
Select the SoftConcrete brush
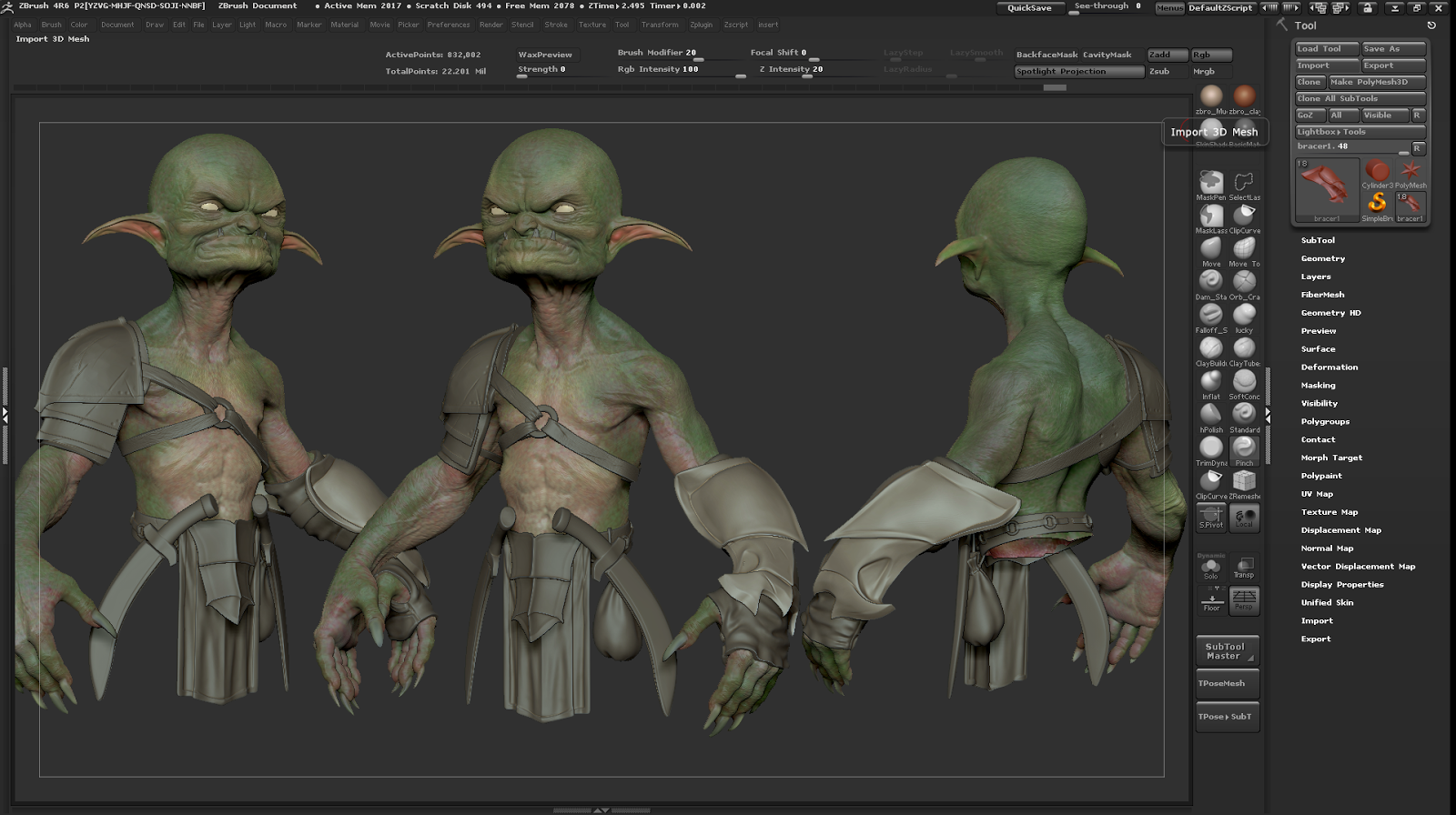point(1244,383)
